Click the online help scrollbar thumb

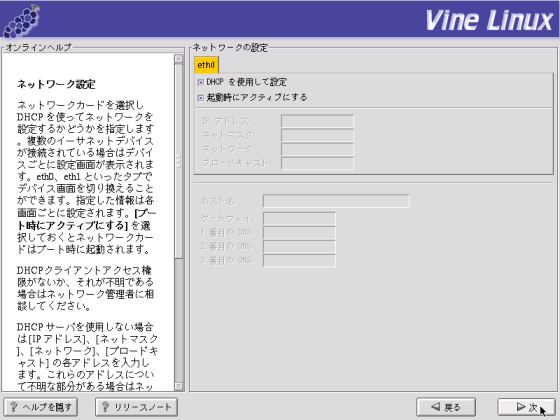(x=179, y=160)
